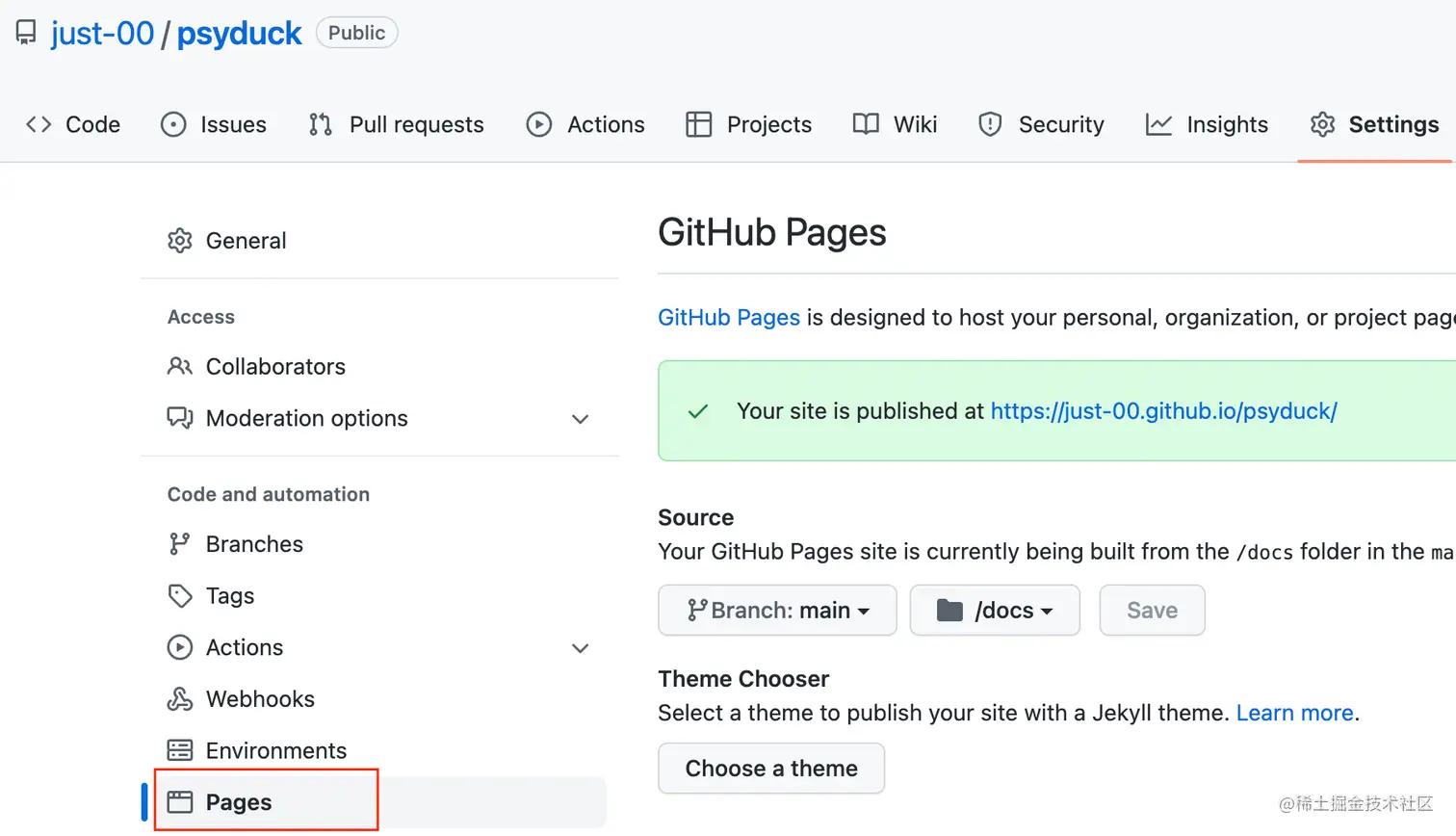Viewport: 1456px width, 836px height.
Task: Click the Environments icon in sidebar
Action: [179, 750]
